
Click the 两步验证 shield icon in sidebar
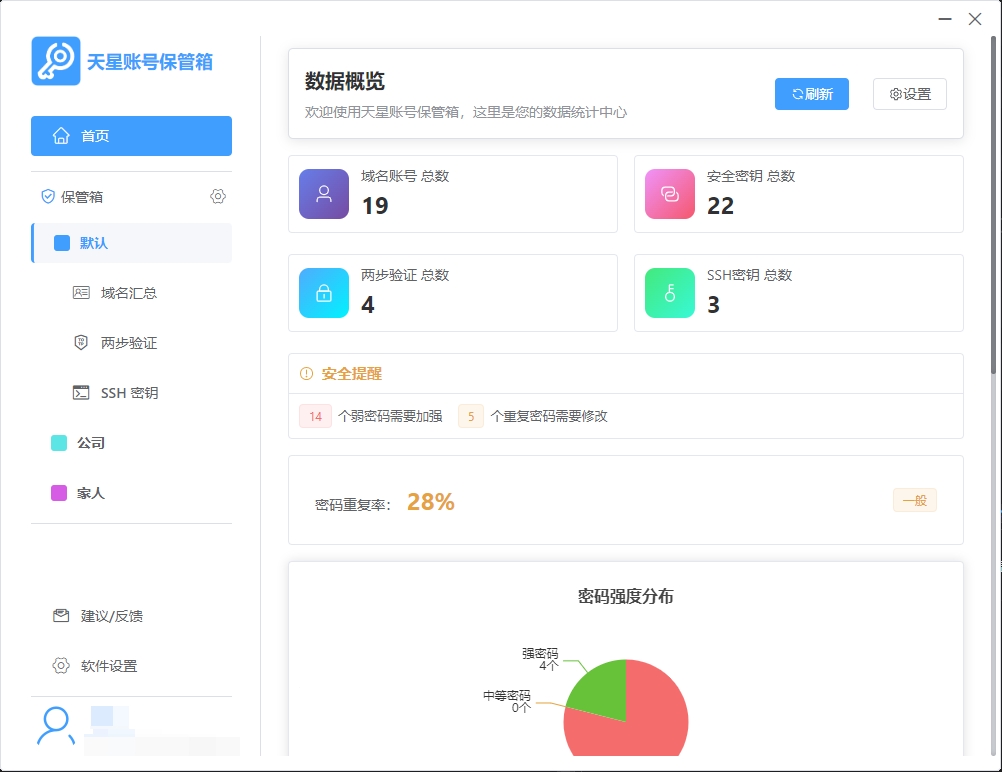pyautogui.click(x=84, y=342)
